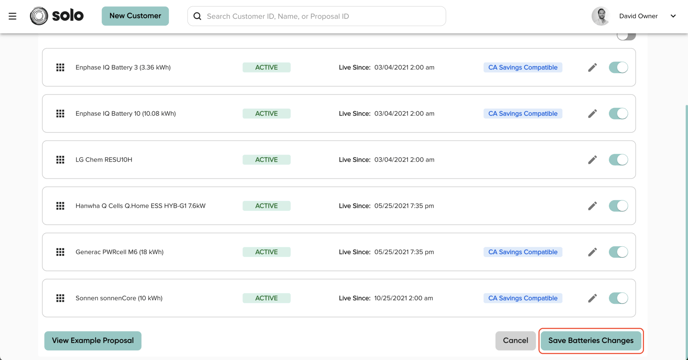
Task: Expand the David Owner account dropdown
Action: click(x=673, y=16)
